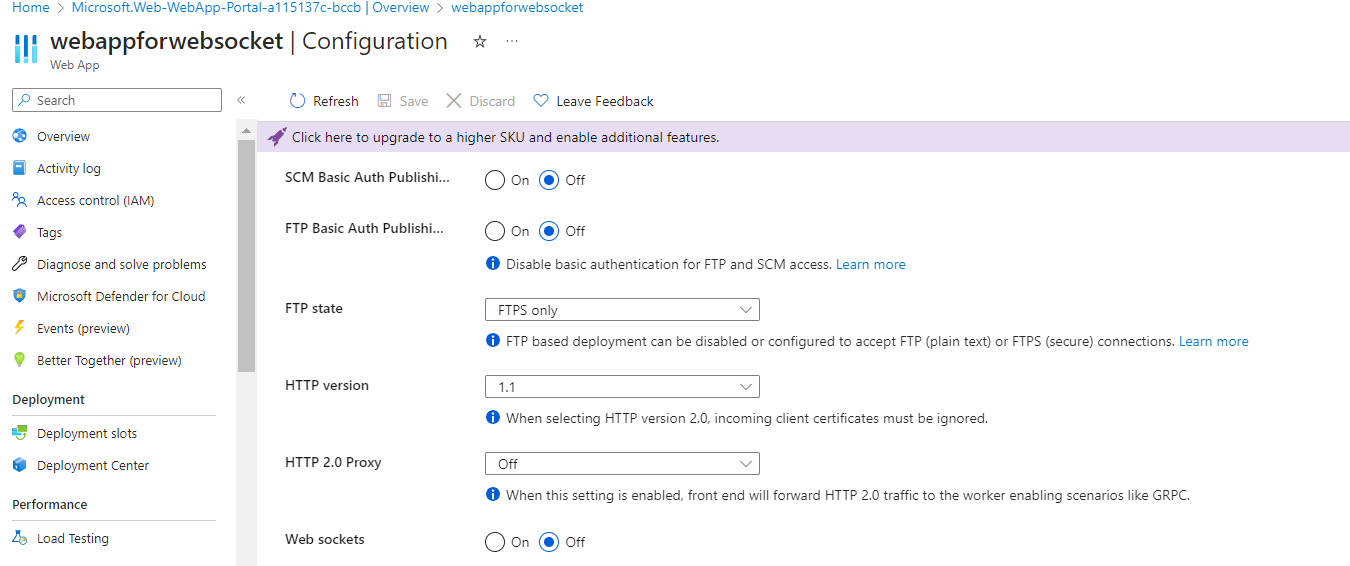
Task: Open Learn more link for basic authentication
Action: (871, 264)
